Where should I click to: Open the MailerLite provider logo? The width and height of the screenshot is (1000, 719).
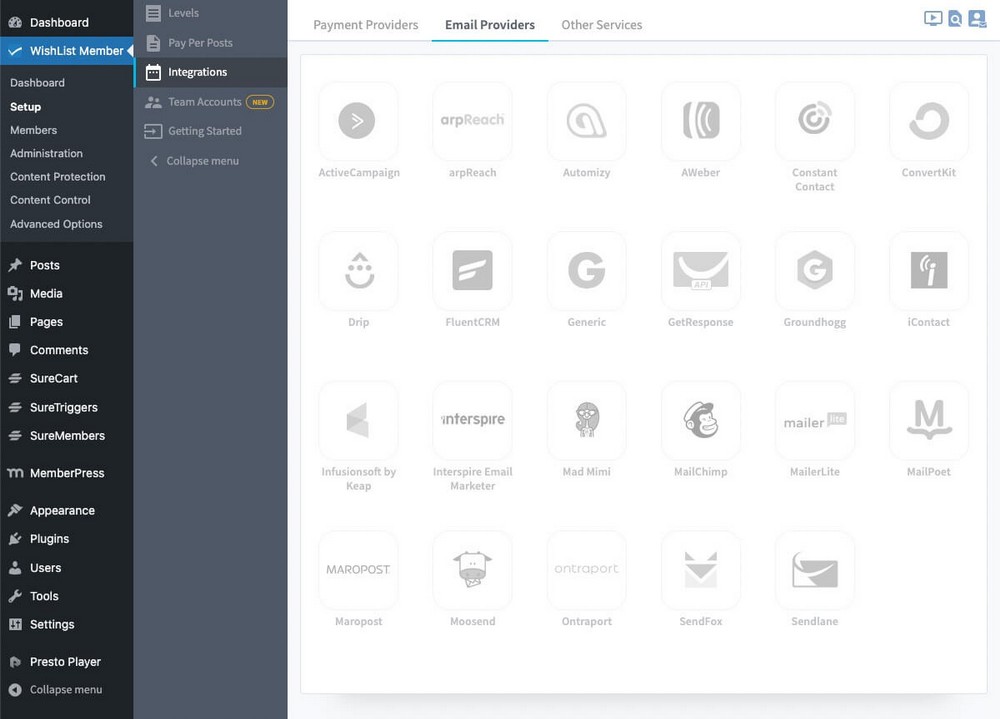pos(814,420)
